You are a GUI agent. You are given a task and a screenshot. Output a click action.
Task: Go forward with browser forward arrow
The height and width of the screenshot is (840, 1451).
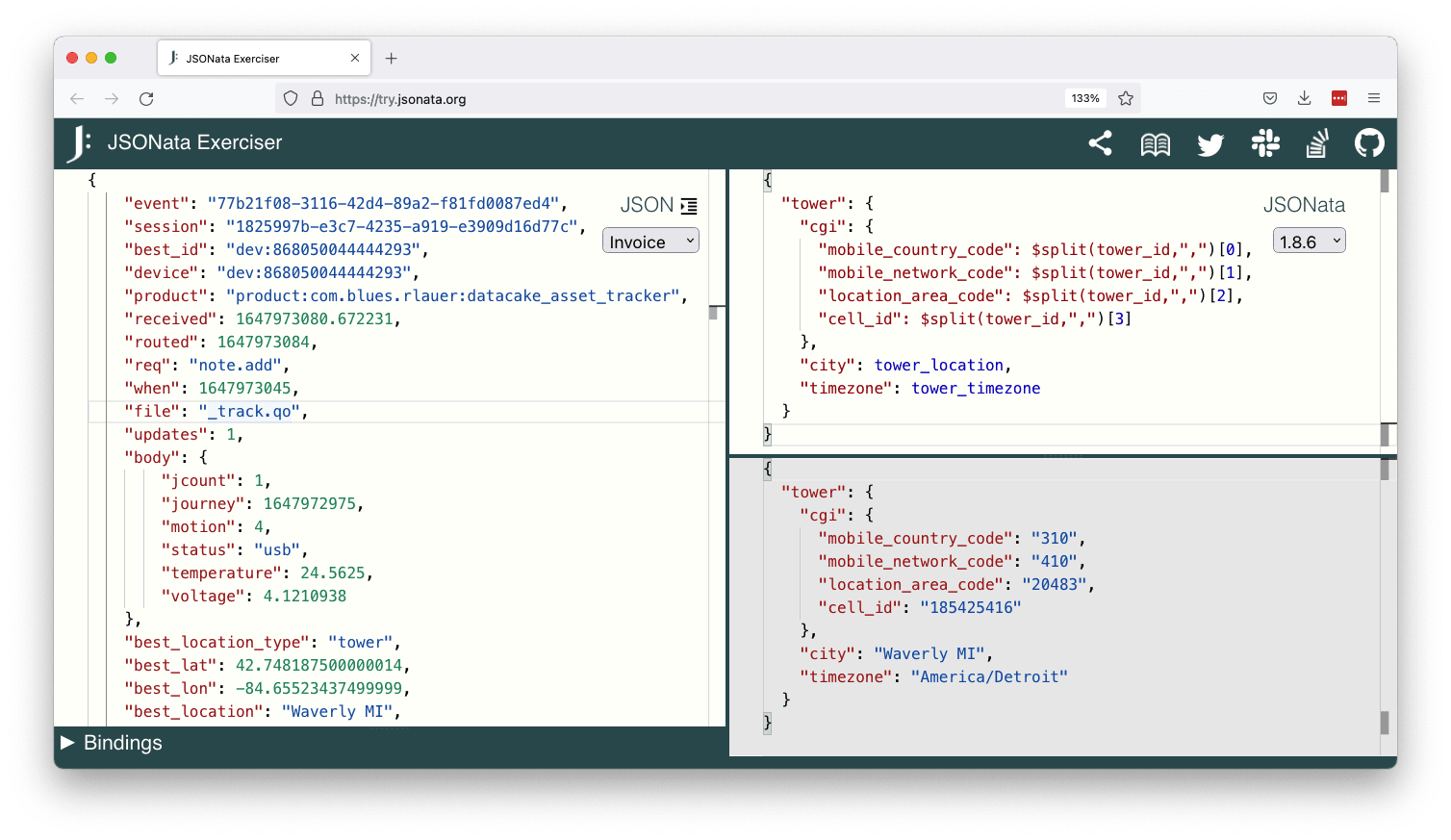coord(112,99)
